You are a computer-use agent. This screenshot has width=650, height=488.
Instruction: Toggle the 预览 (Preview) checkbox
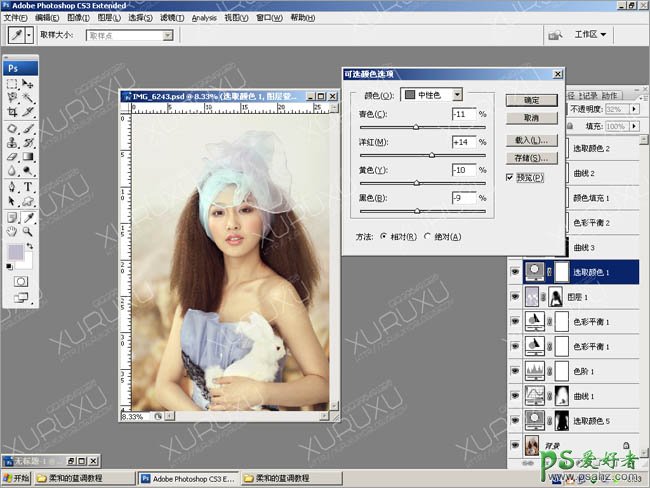coord(511,178)
